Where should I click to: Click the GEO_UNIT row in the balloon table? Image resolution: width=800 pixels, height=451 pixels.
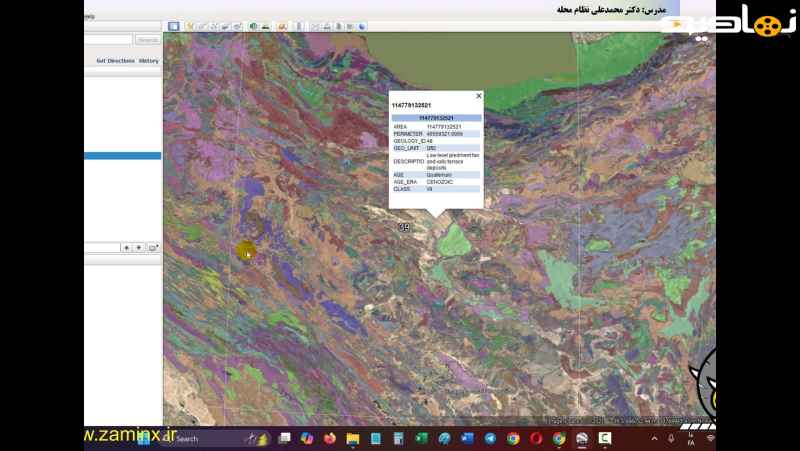coord(436,148)
